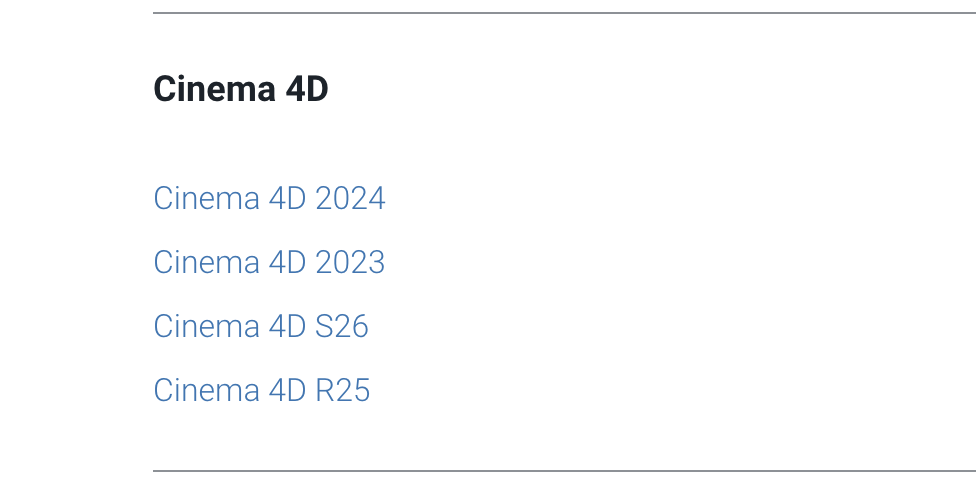Click "4D" within the R25 version link
The width and height of the screenshot is (976, 484).
(287, 390)
